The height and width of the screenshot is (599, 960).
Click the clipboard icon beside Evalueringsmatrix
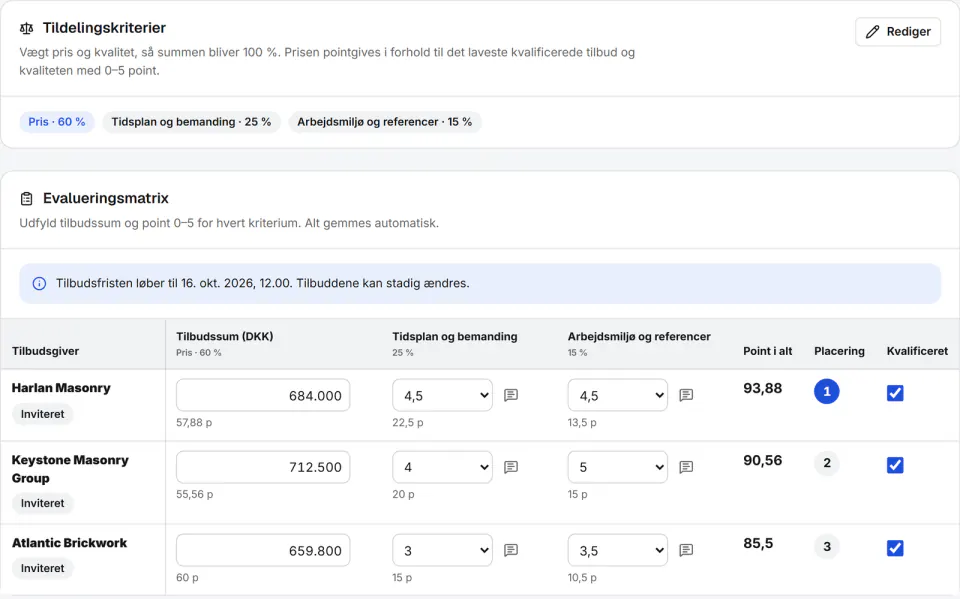click(x=26, y=198)
